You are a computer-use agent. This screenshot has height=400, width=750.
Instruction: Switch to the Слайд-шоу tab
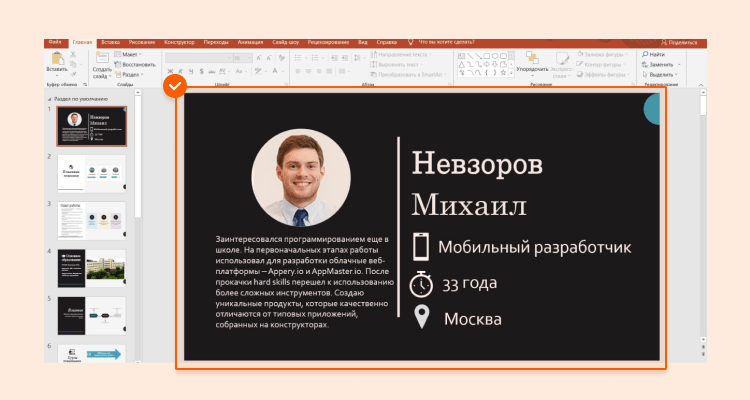point(286,42)
